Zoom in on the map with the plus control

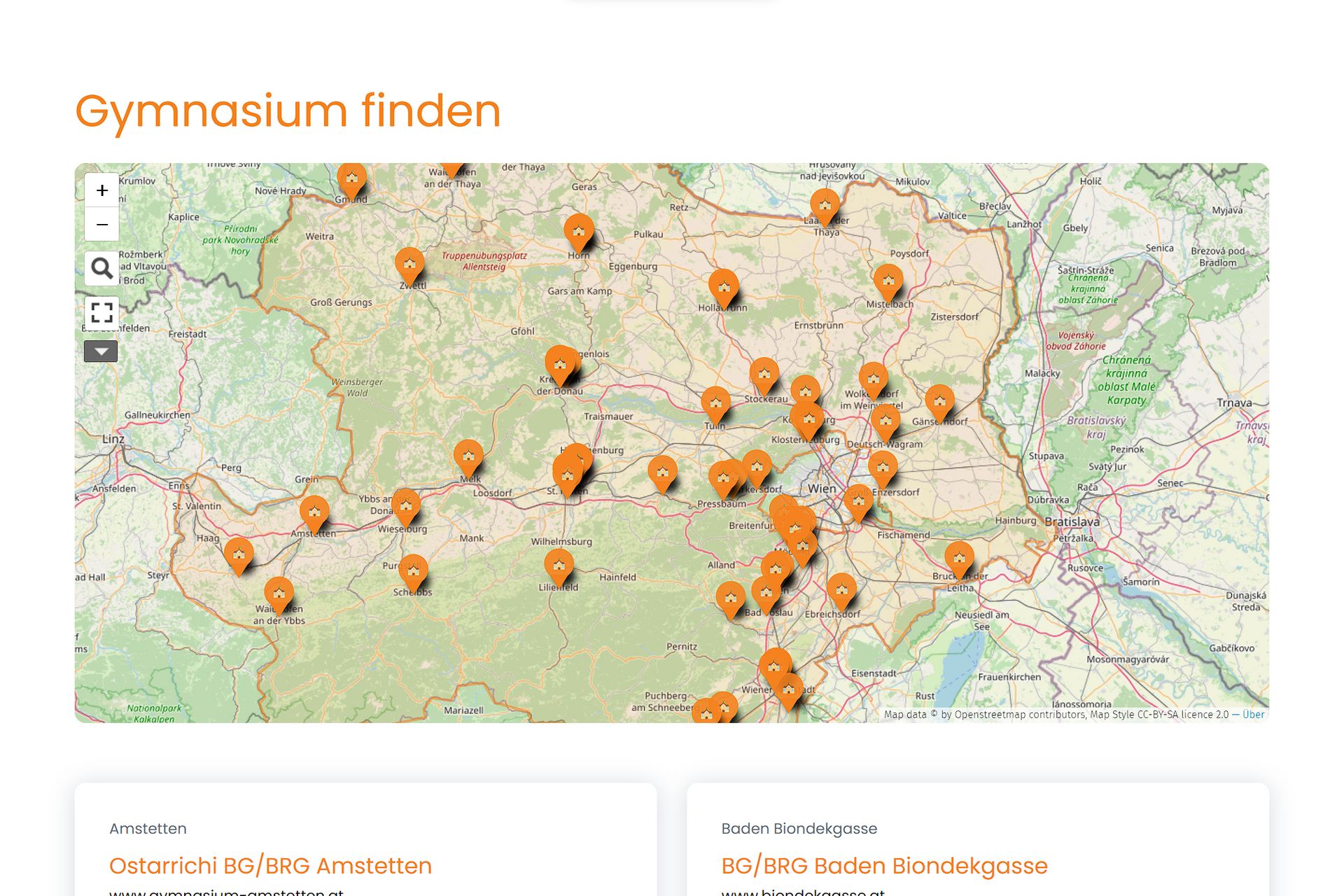(101, 190)
